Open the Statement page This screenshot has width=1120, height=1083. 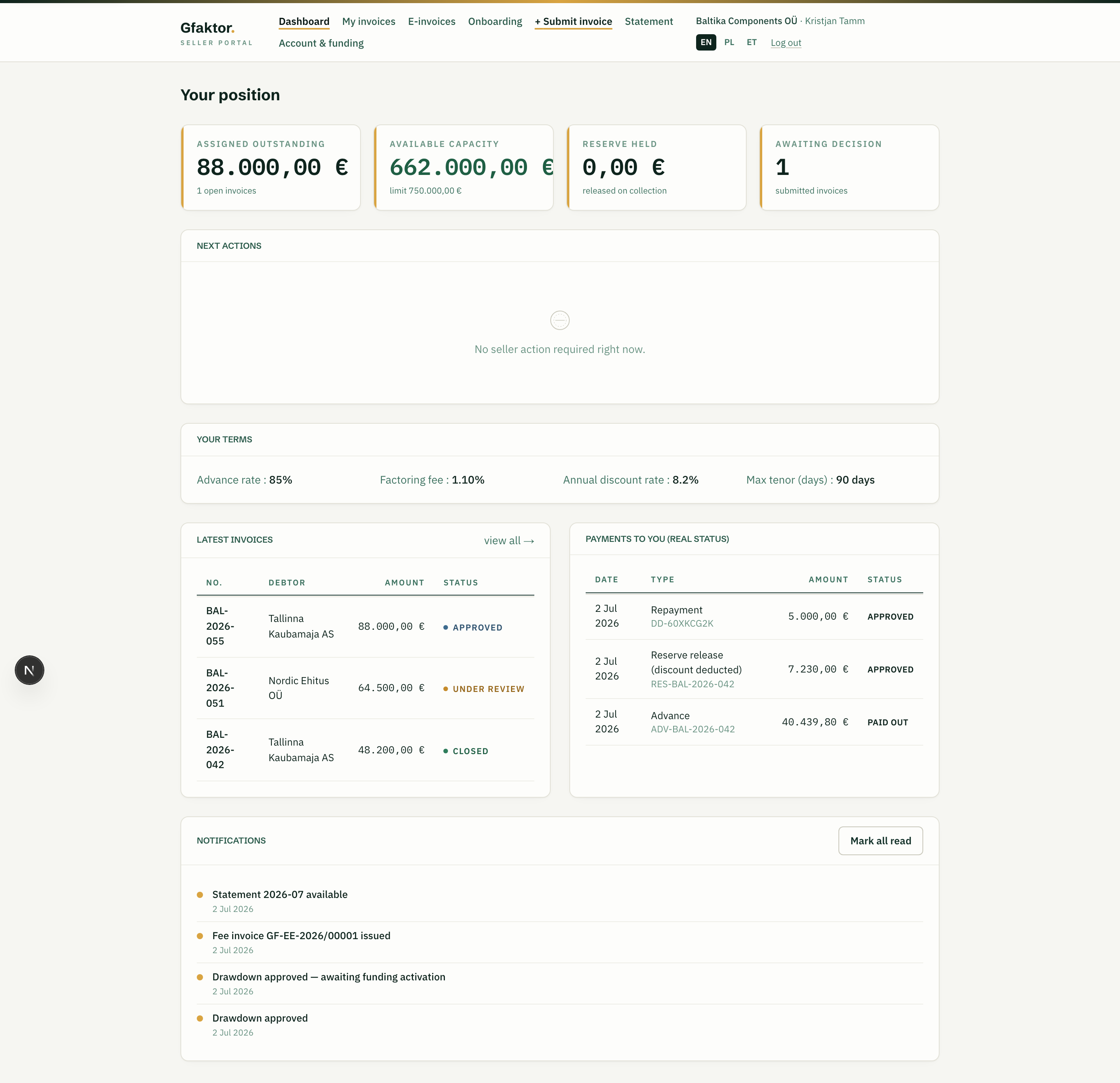click(x=649, y=22)
